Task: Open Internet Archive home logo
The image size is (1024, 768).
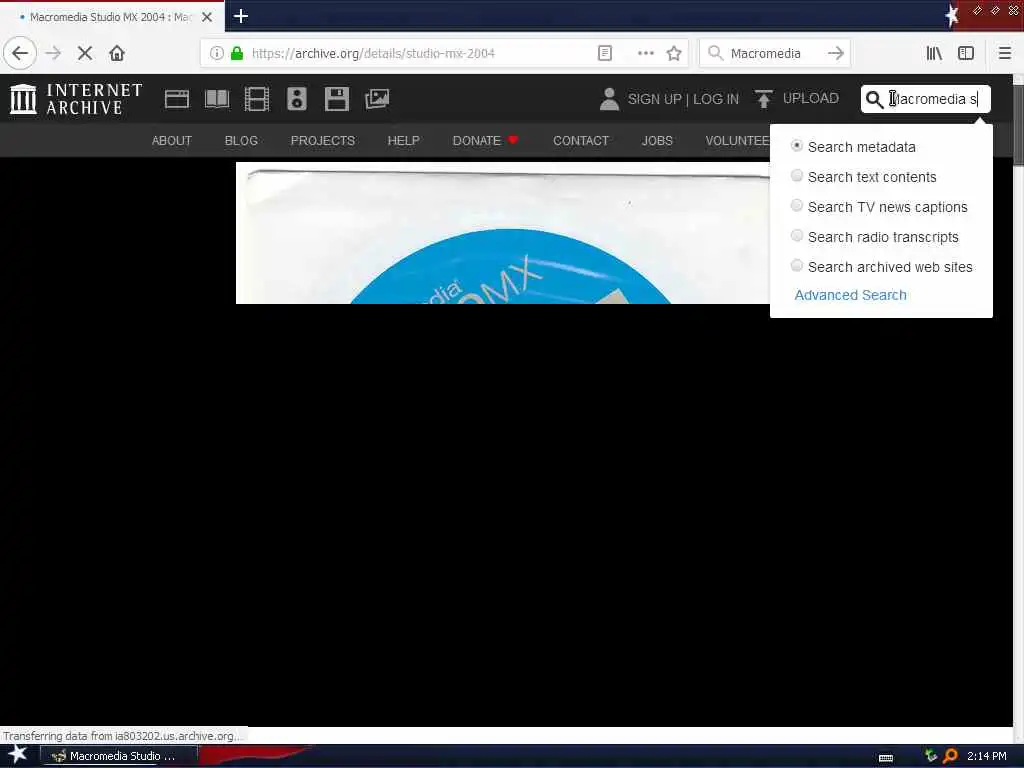Action: coord(76,99)
